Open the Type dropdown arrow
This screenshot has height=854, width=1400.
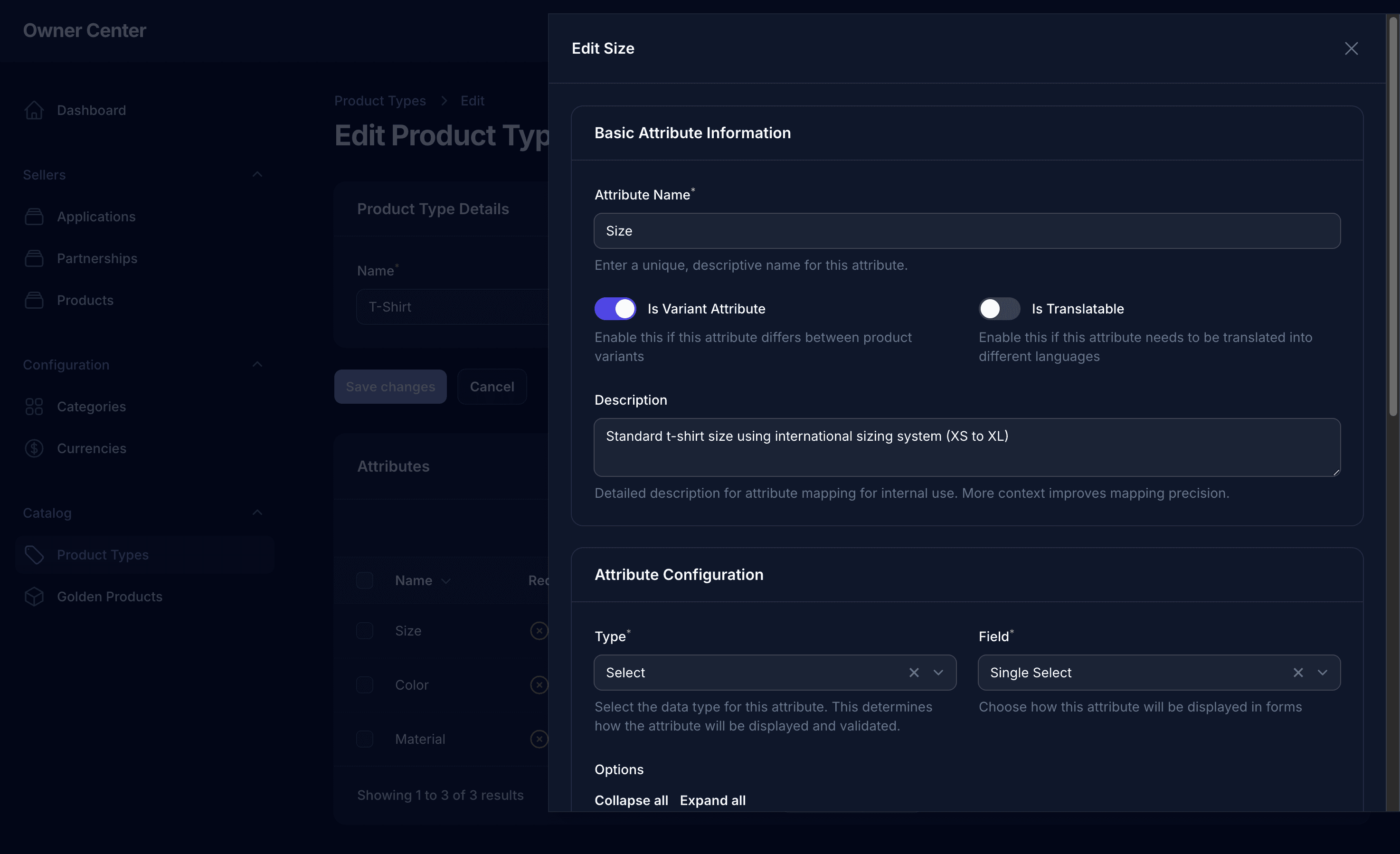pyautogui.click(x=938, y=673)
